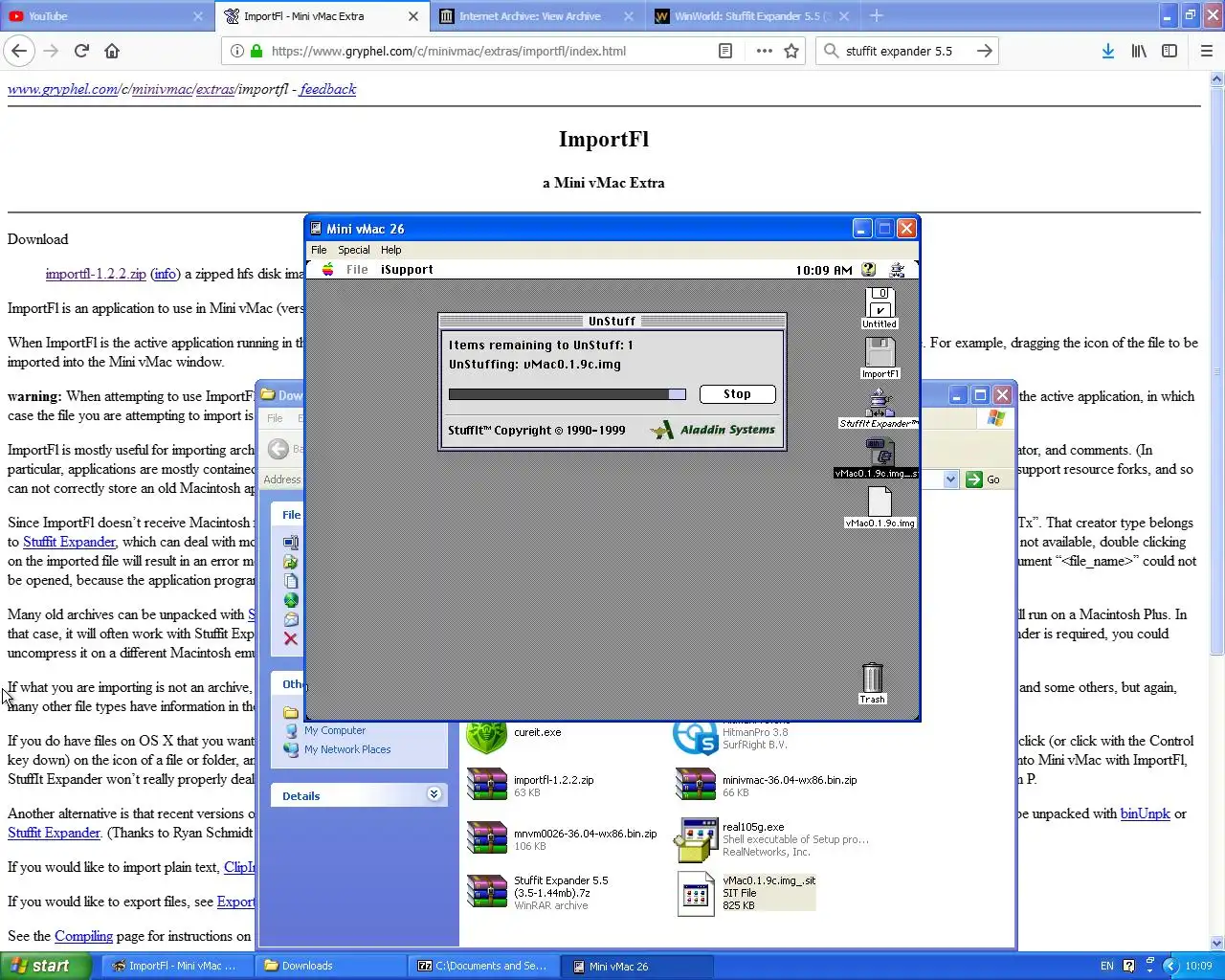Toggle Firefox sidebar icon
This screenshot has height=980, width=1225.
pos(1169,51)
